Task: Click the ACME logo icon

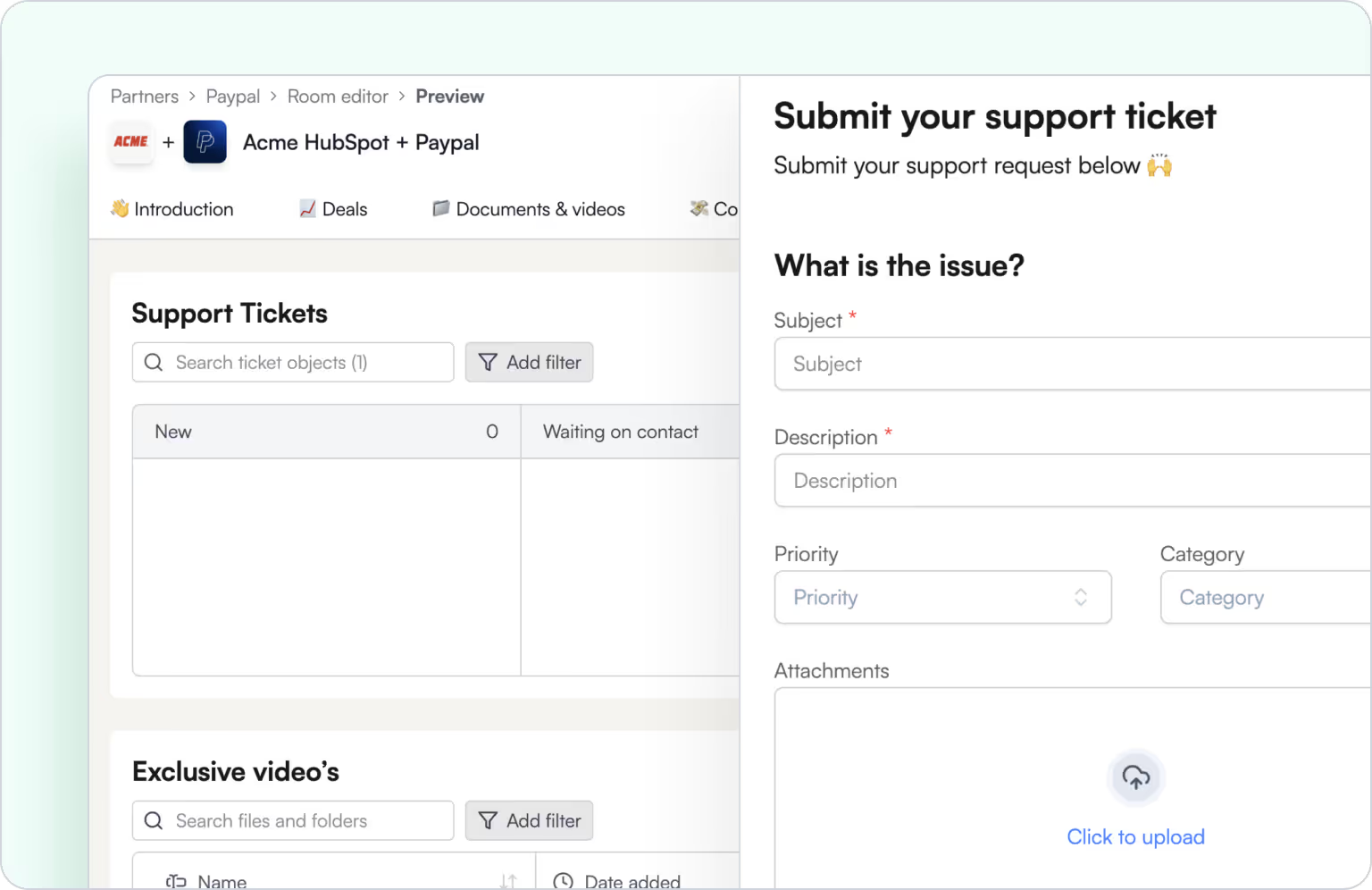Action: pos(131,142)
